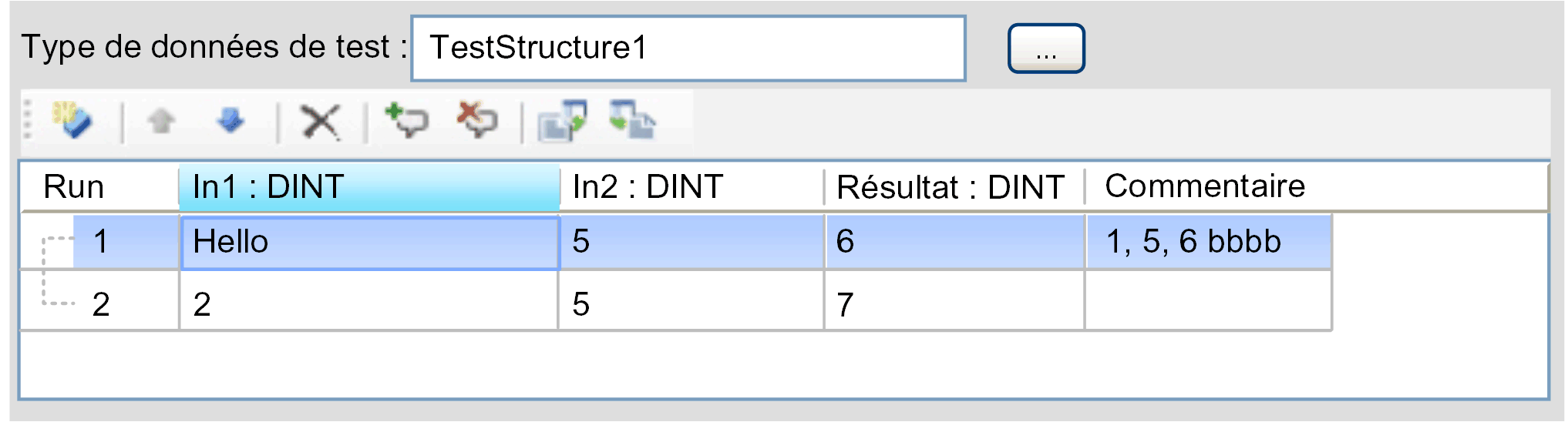The width and height of the screenshot is (1568, 422).
Task: Move test case down with blue arrow
Action: coord(230,120)
